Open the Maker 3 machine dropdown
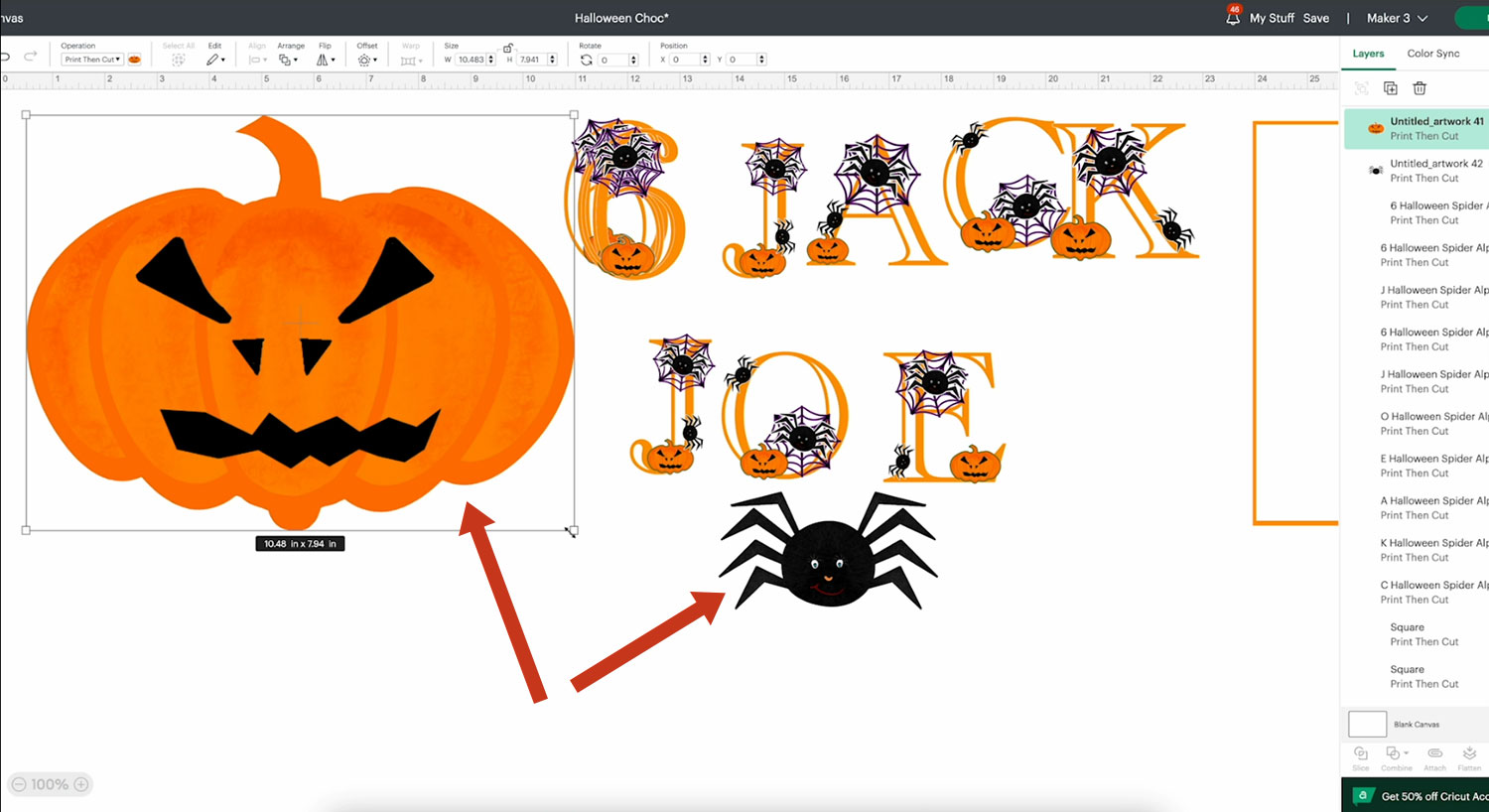 tap(1397, 18)
